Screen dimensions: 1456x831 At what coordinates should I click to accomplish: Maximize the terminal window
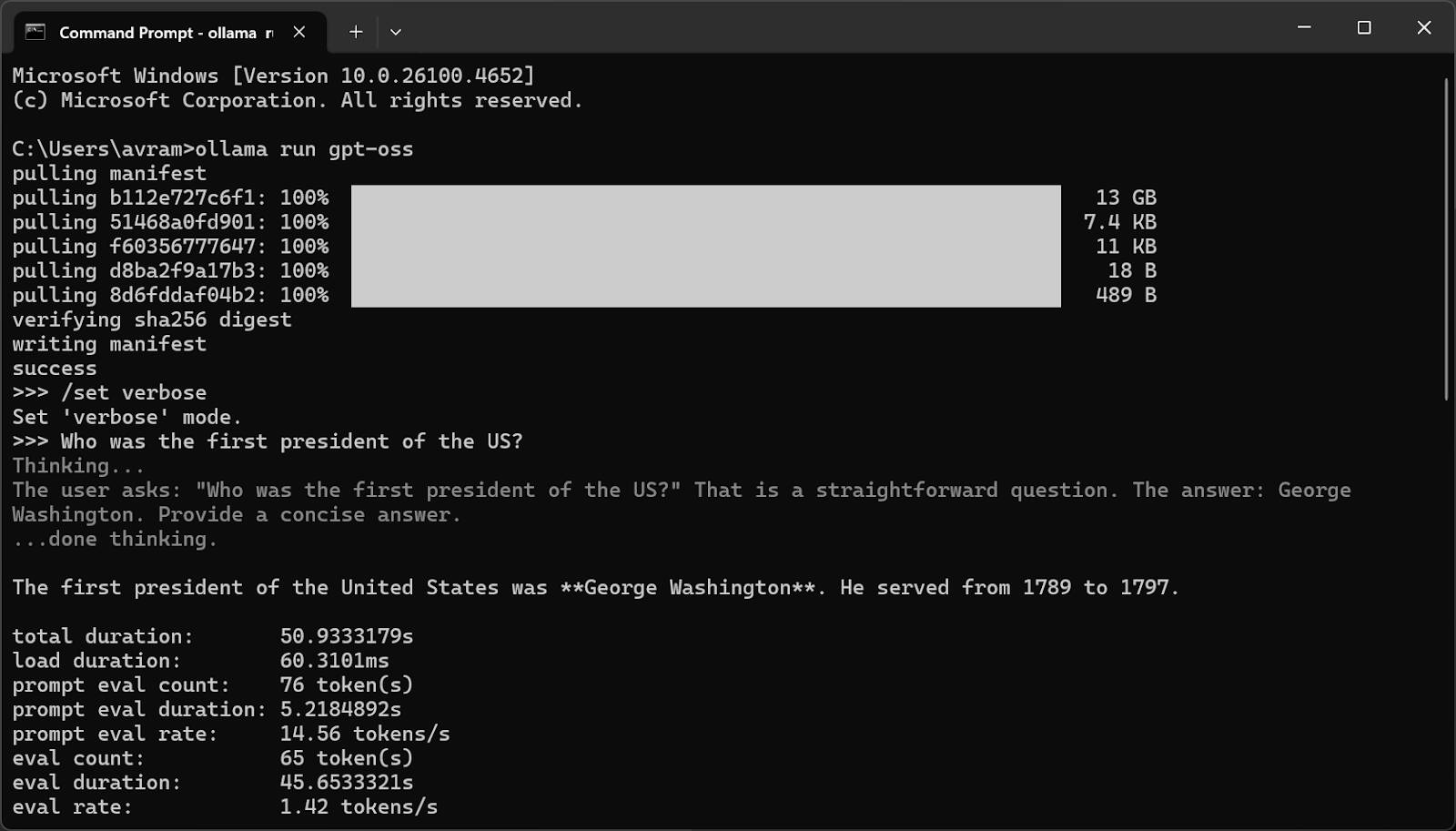point(1364,28)
